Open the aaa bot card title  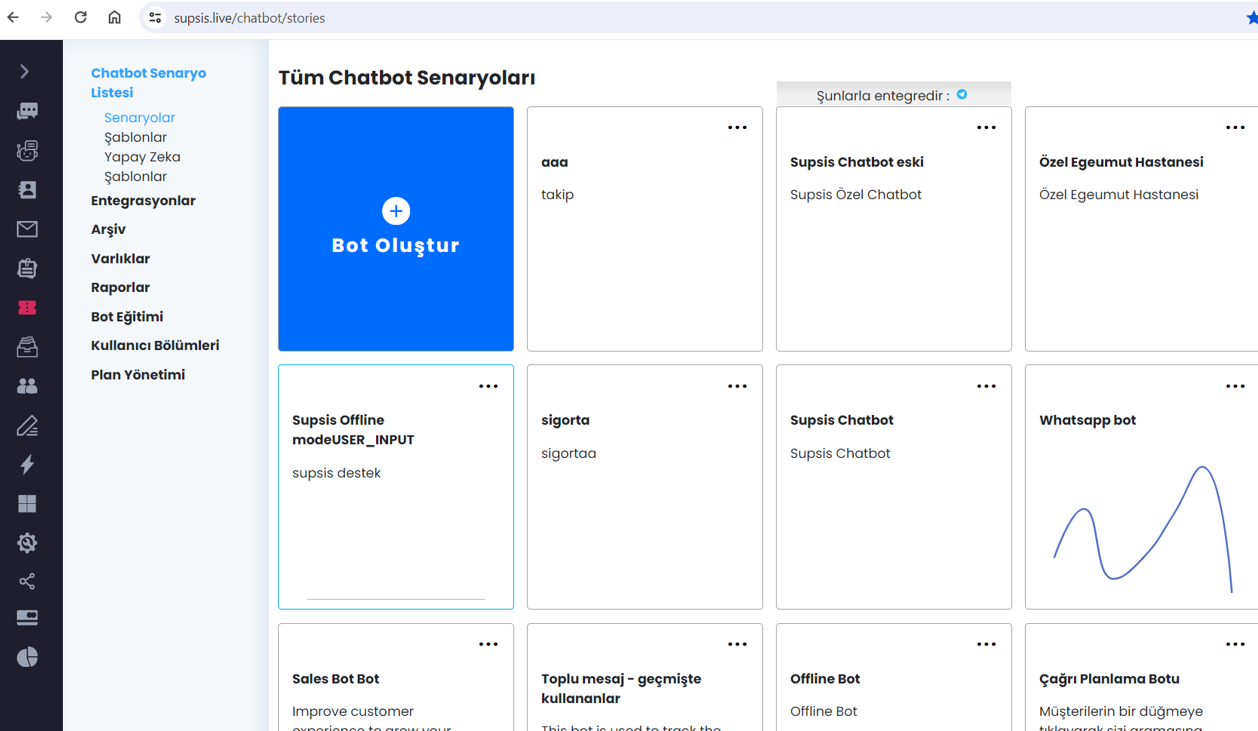coord(554,162)
